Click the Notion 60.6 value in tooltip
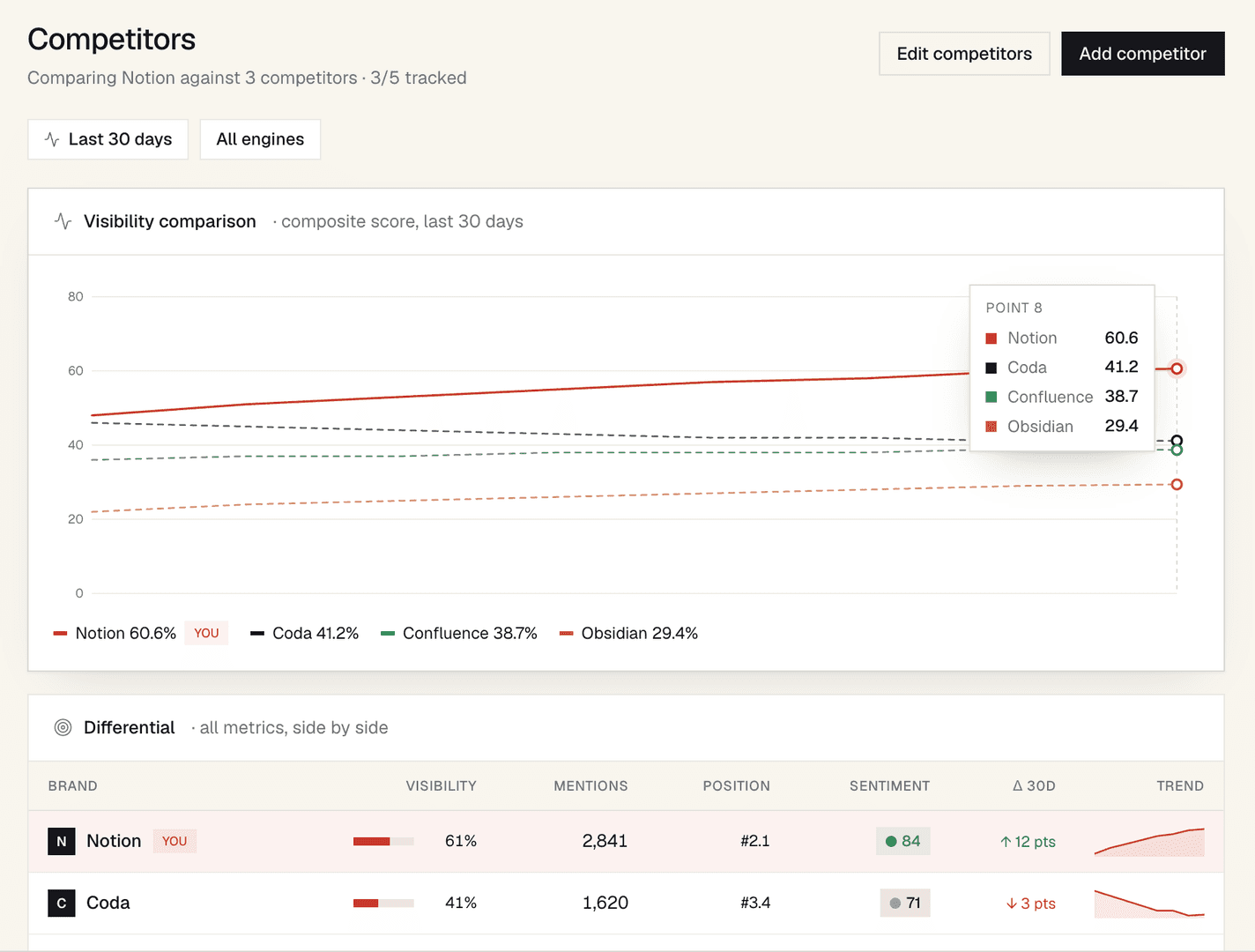Screen dimensions: 1255x952 coord(1121,338)
